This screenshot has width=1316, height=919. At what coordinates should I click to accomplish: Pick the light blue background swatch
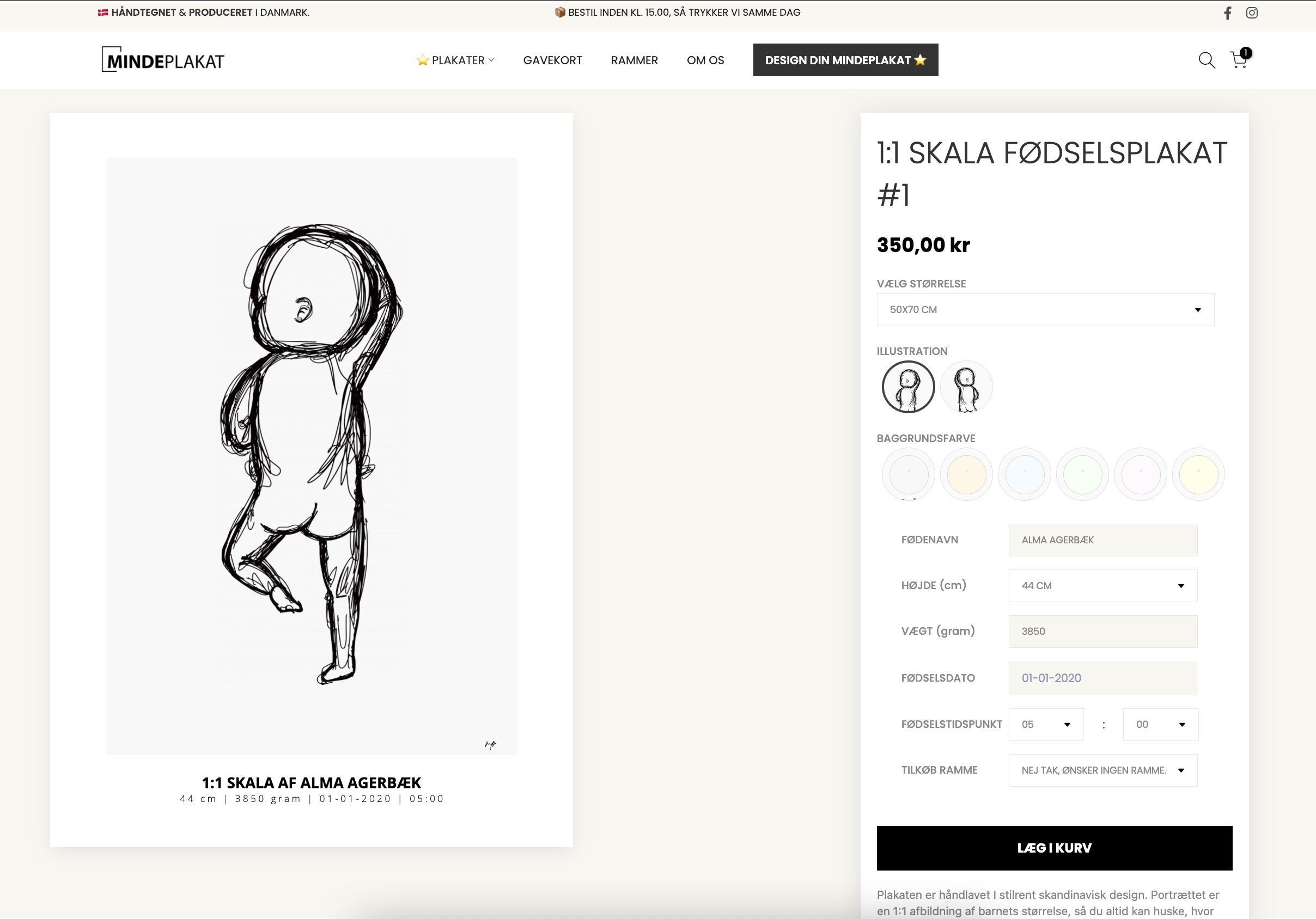1024,474
